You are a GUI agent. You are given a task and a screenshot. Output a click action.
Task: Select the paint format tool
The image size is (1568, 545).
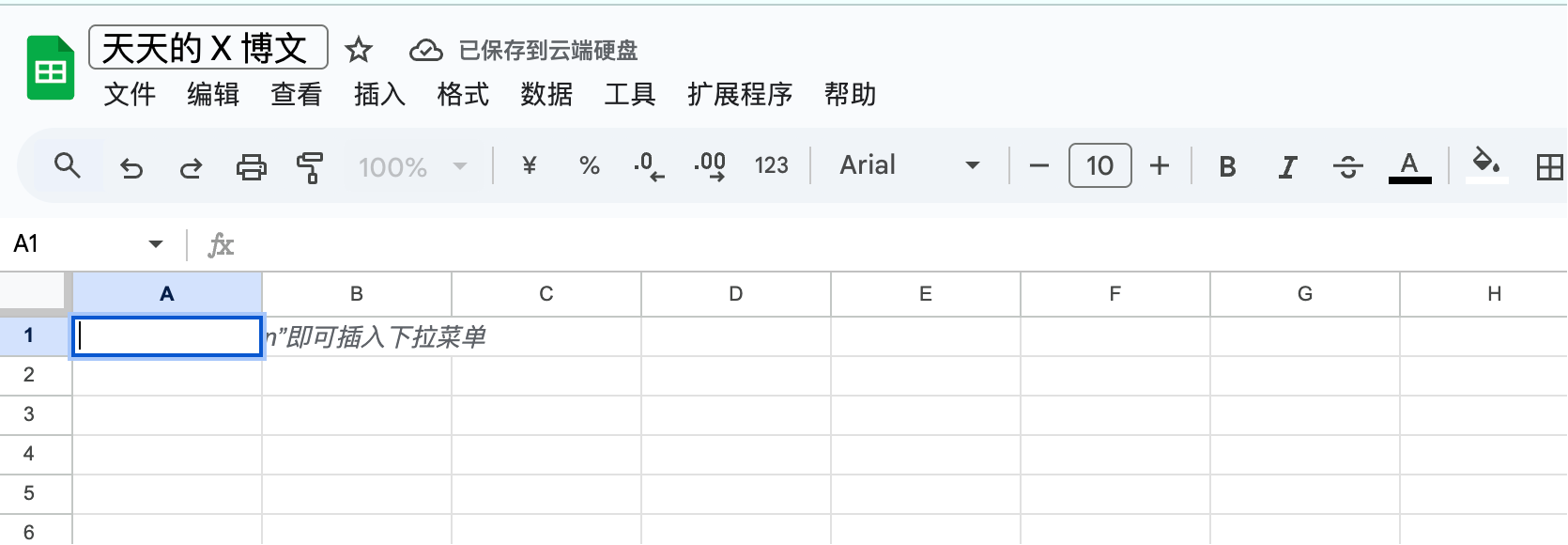tap(310, 167)
